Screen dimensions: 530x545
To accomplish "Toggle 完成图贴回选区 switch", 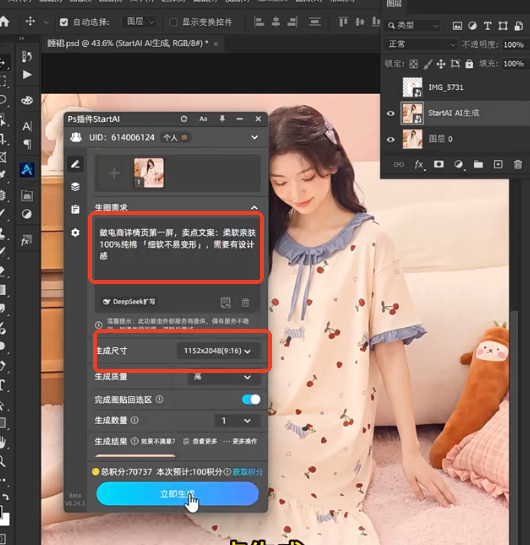I will 251,400.
